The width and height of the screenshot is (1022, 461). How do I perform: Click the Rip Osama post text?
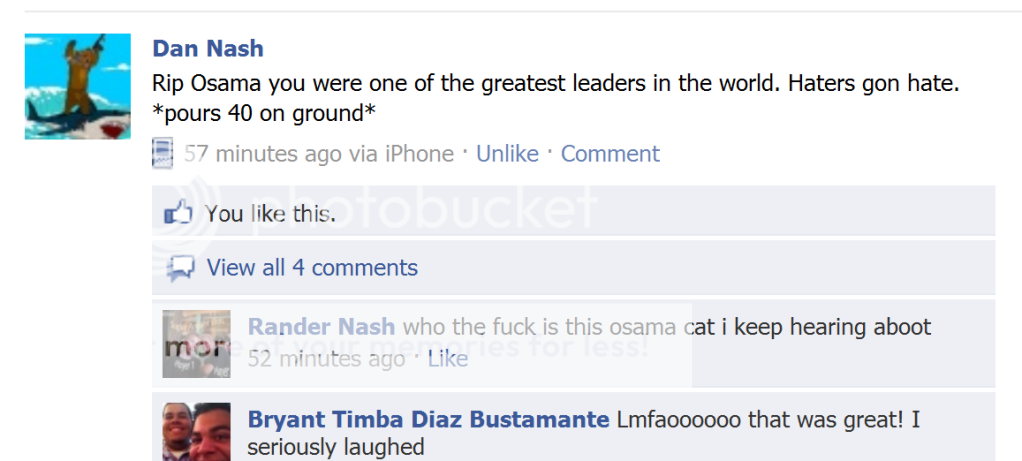pyautogui.click(x=555, y=98)
